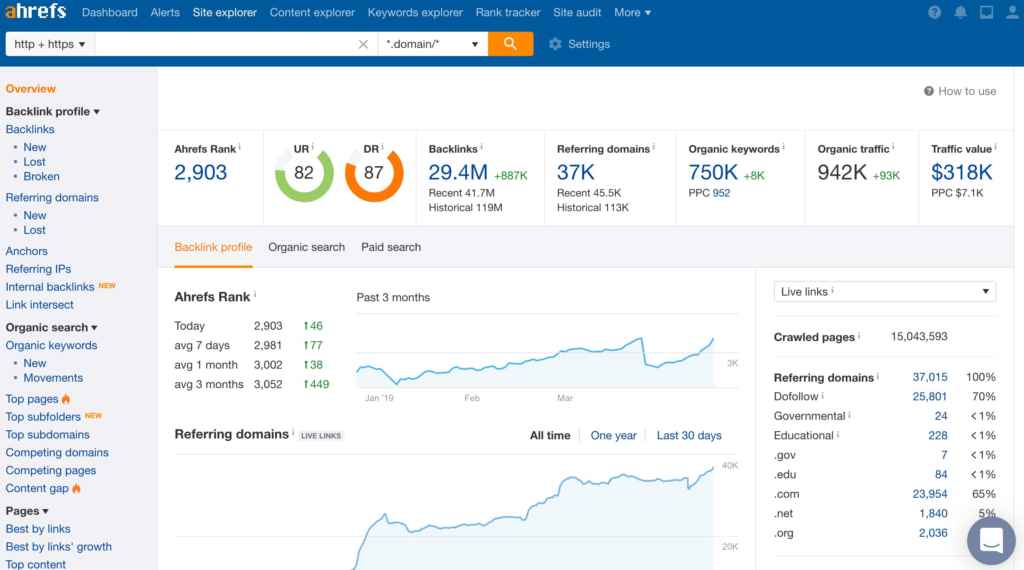This screenshot has width=1024, height=570.
Task: Click the flame icon next to Content gap
Action: [x=76, y=488]
